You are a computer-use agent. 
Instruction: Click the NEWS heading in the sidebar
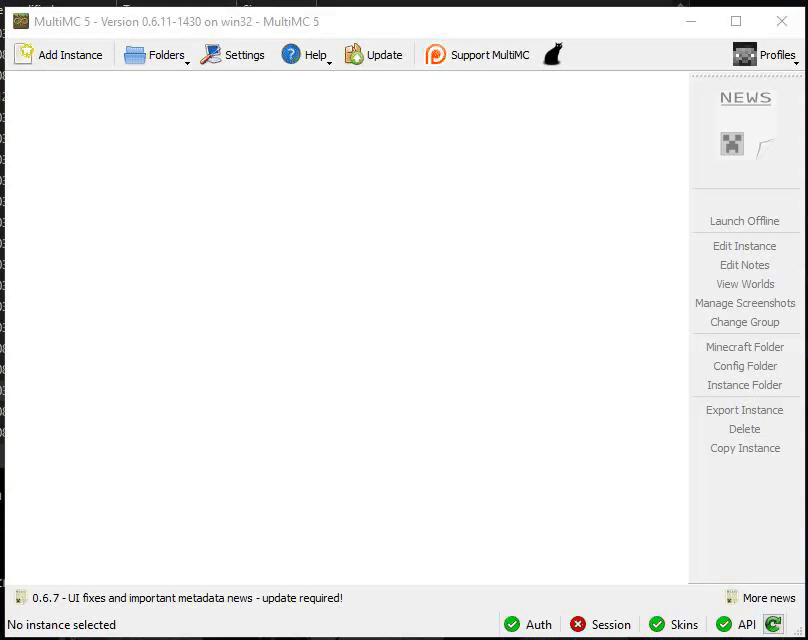point(746,97)
